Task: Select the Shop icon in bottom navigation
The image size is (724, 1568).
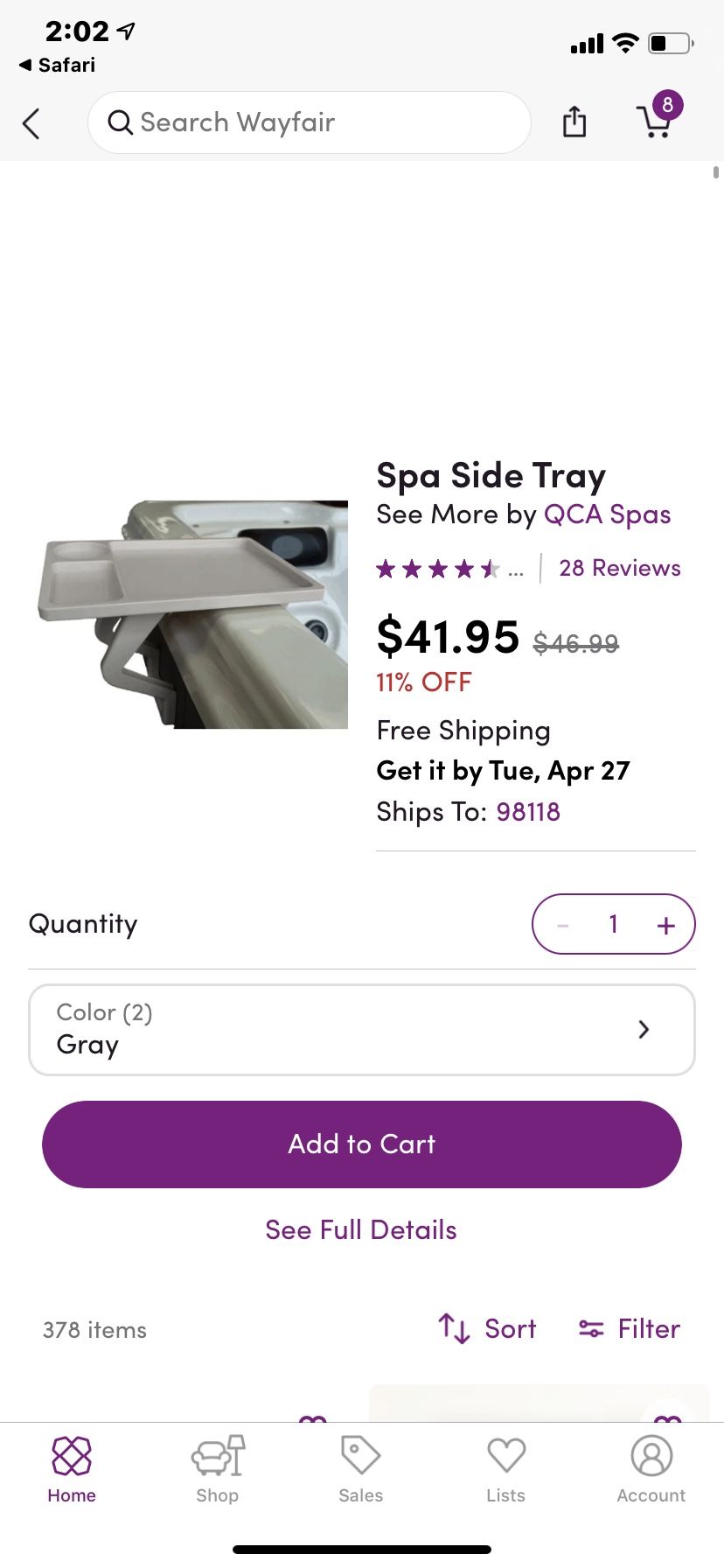Action: (x=216, y=1470)
